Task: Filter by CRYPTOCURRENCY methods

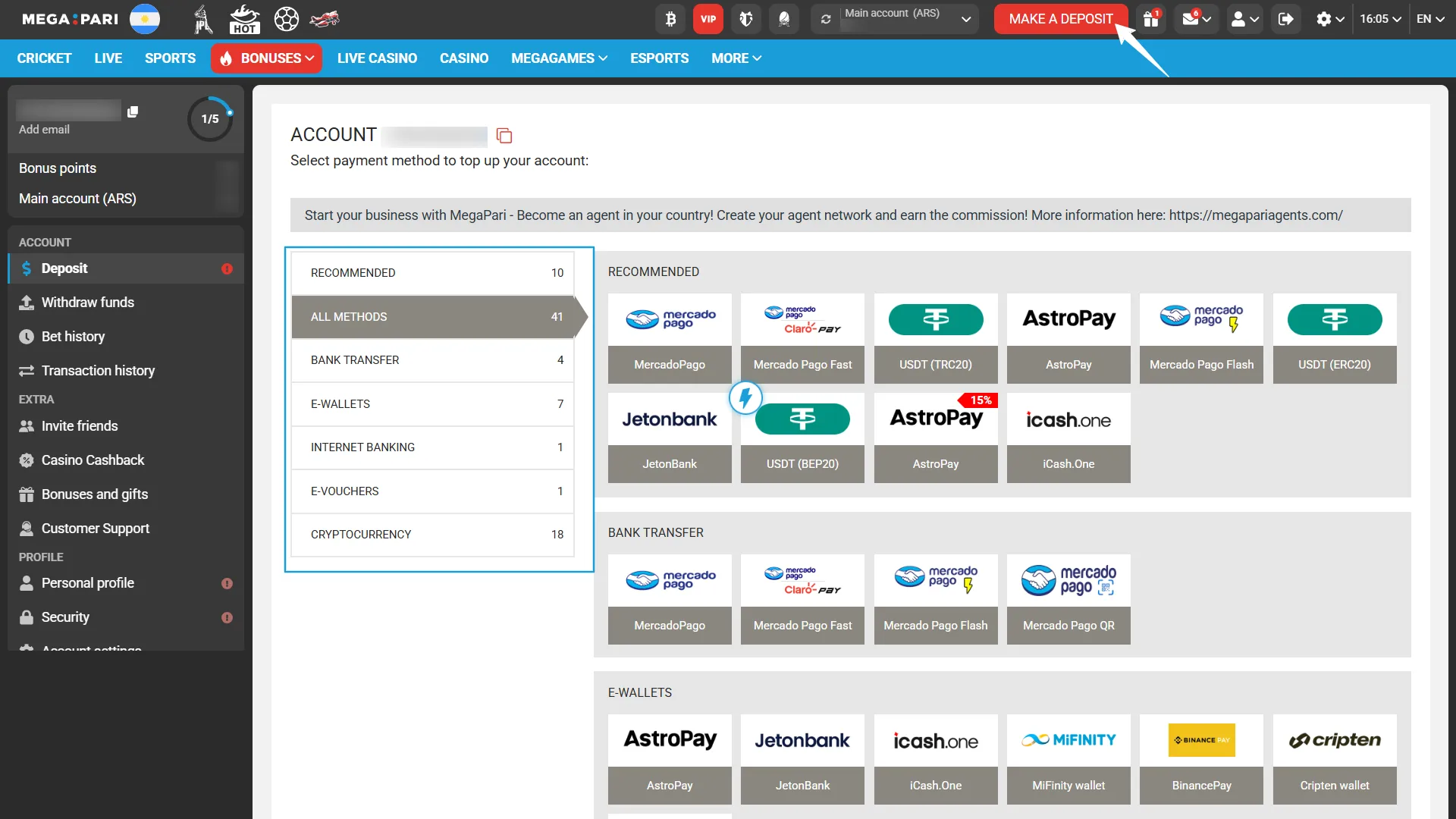Action: [x=432, y=535]
